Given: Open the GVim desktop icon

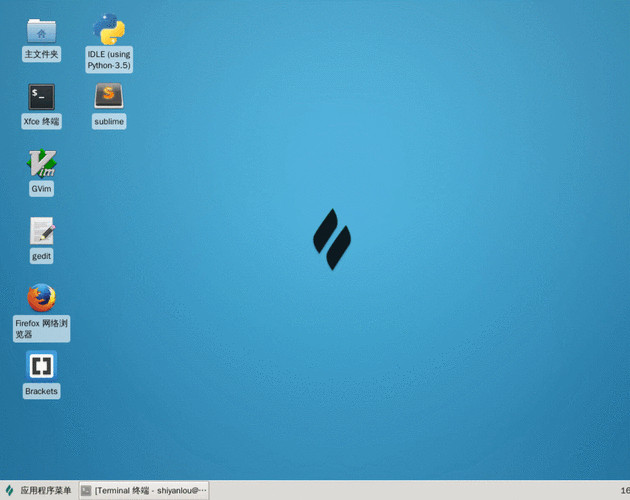Looking at the screenshot, I should pos(41,163).
